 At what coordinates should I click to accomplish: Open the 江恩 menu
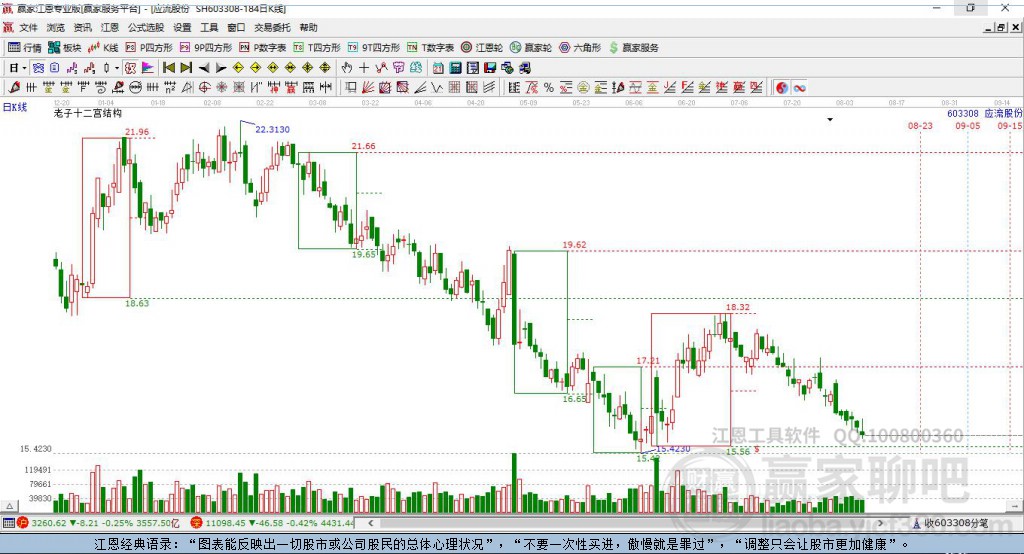click(x=110, y=27)
